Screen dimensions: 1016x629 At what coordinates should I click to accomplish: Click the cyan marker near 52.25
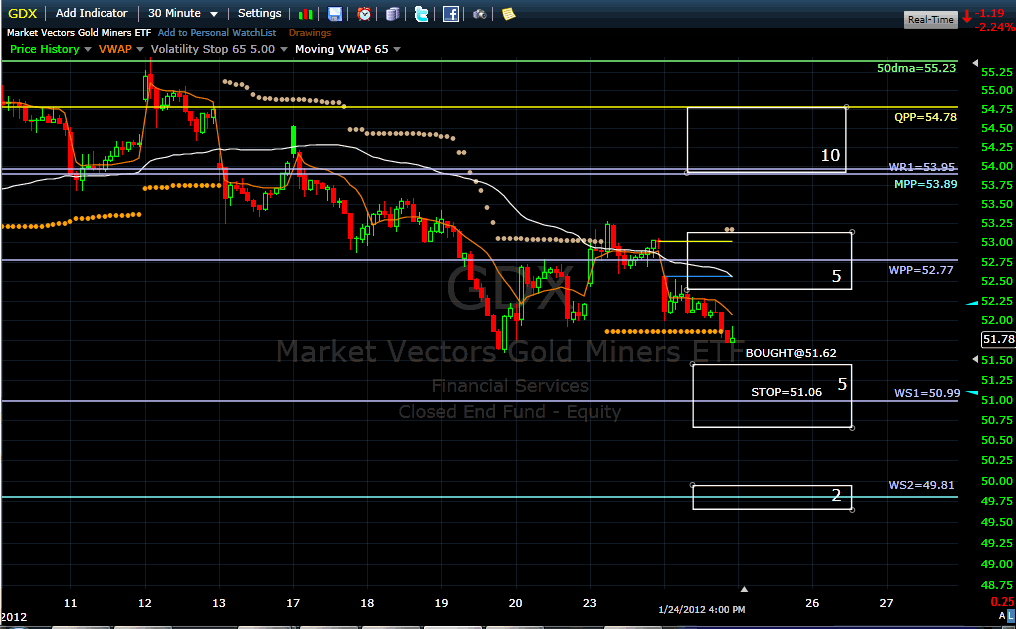click(972, 303)
